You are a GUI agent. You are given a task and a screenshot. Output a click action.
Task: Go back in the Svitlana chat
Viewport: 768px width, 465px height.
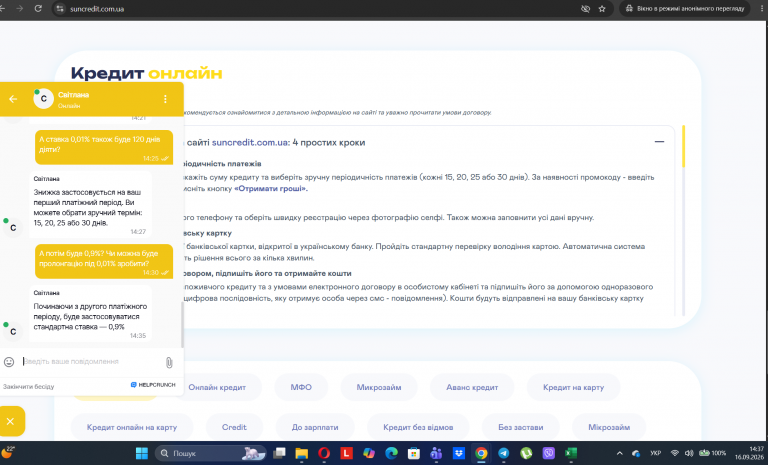[x=13, y=99]
